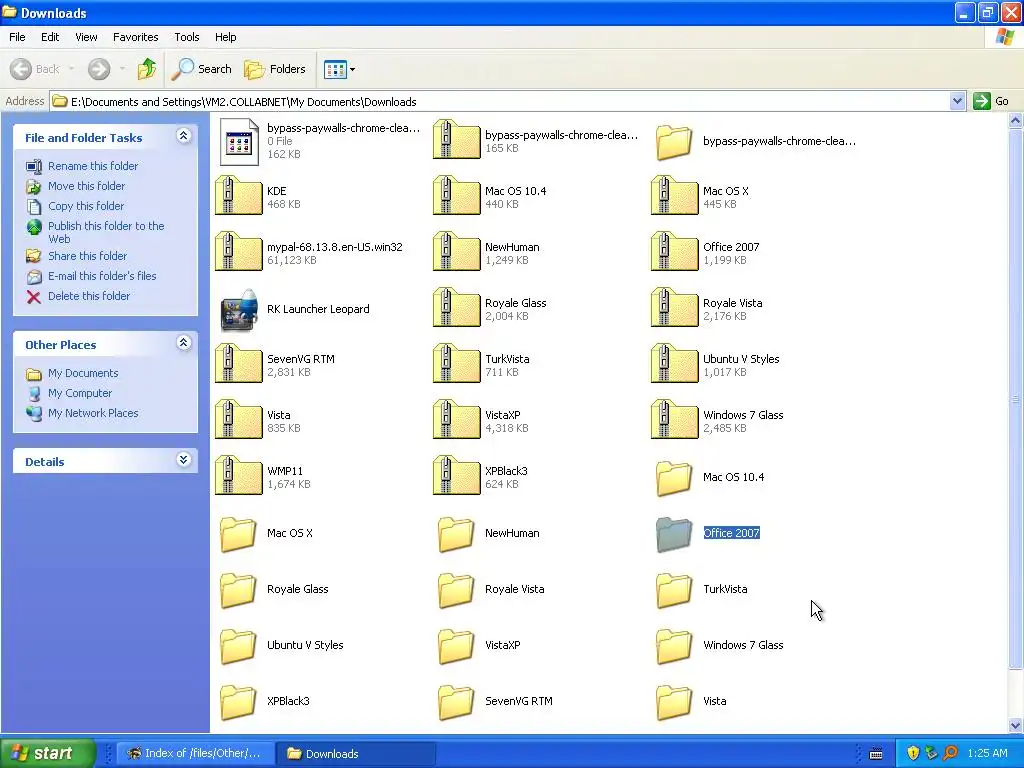The width and height of the screenshot is (1024, 768).
Task: Click the security shield tray icon
Action: click(x=913, y=753)
